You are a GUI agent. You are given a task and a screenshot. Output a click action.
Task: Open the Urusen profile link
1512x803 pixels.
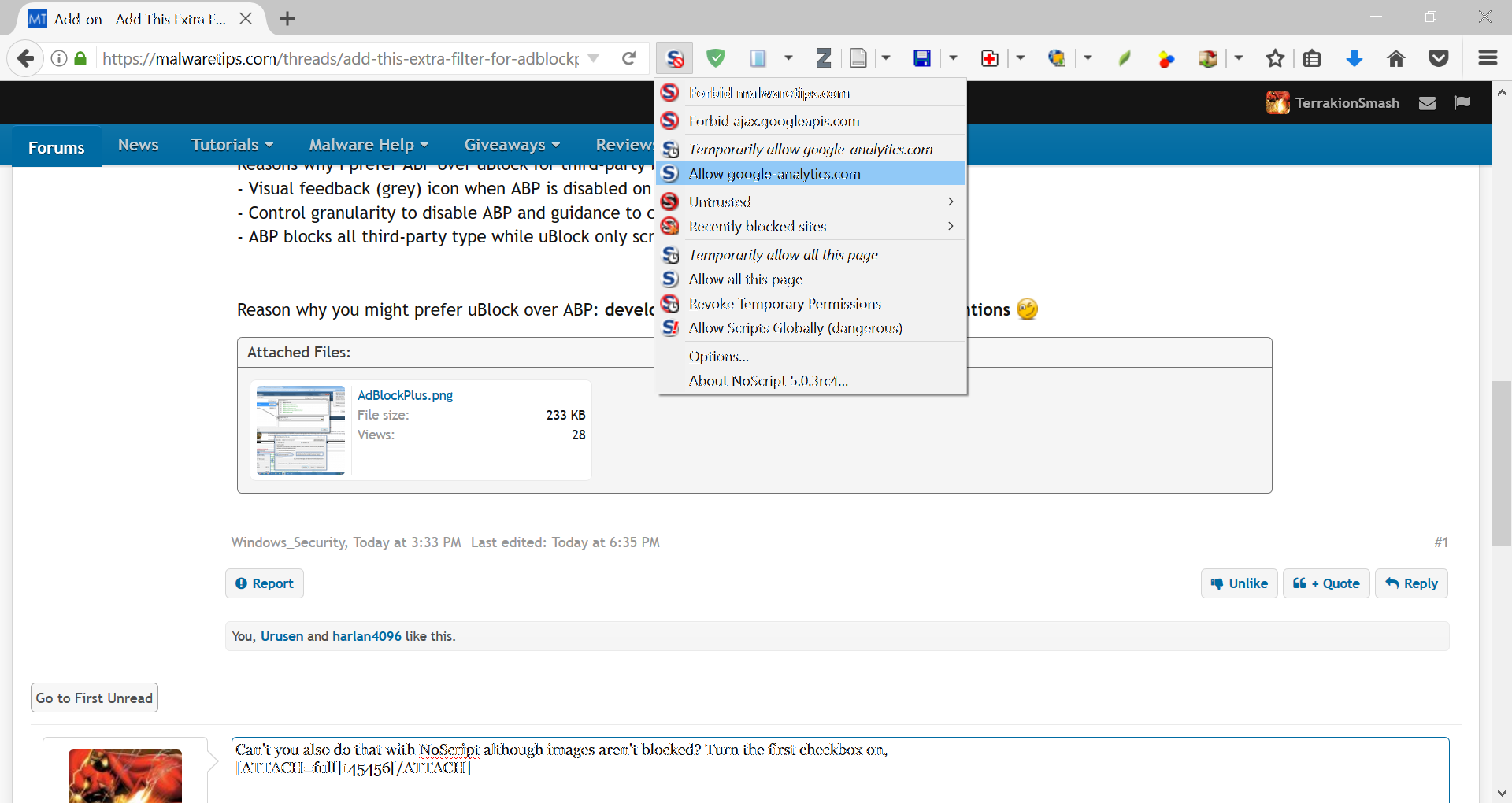click(x=282, y=636)
